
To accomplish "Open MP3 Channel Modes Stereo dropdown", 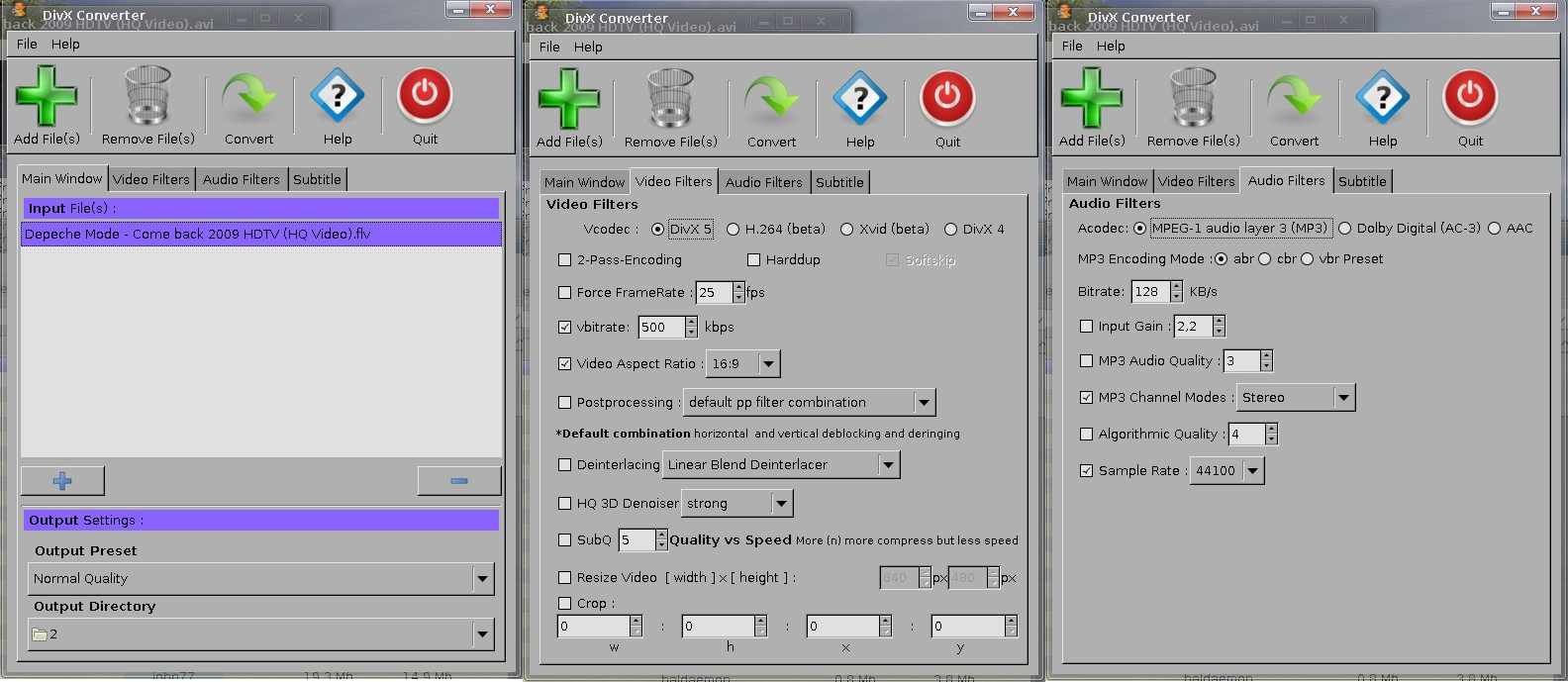I will tap(1297, 398).
